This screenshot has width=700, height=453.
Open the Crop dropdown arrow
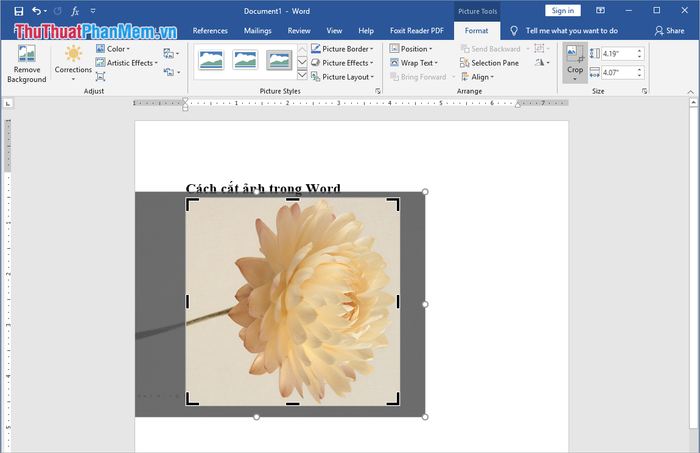coord(575,79)
